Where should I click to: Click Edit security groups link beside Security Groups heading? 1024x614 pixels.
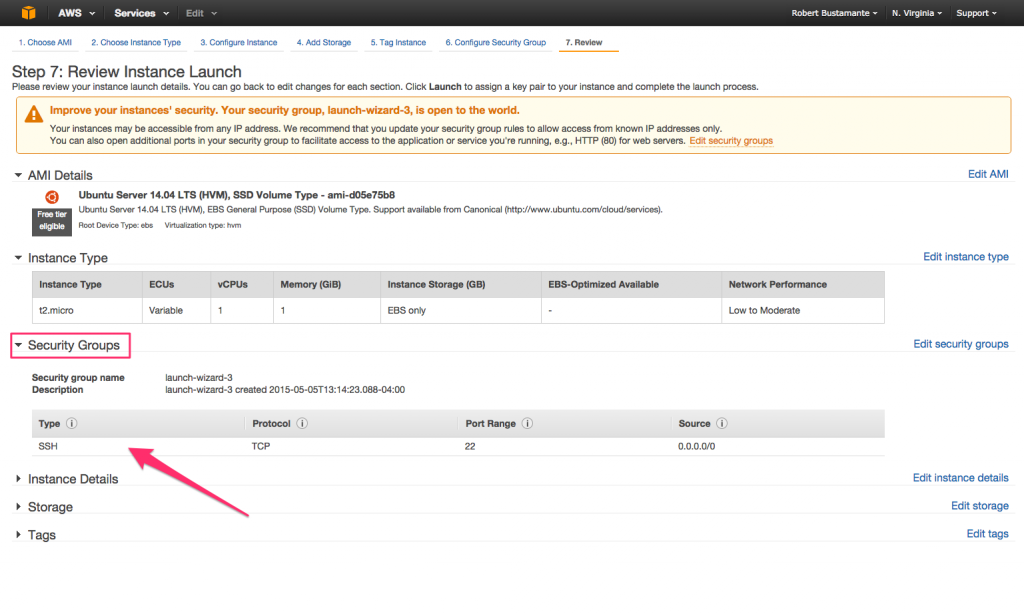pos(961,344)
